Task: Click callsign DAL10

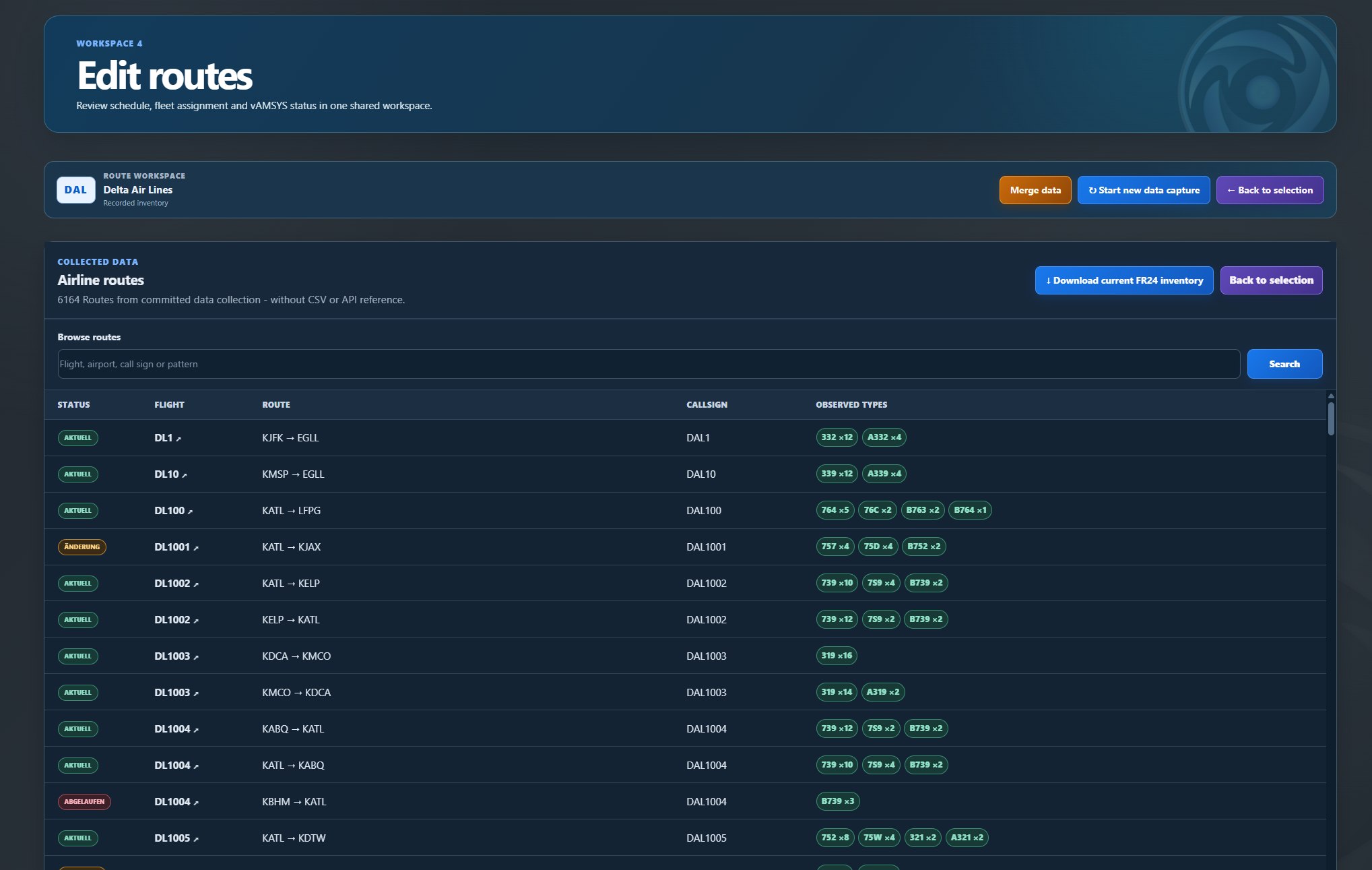Action: click(700, 474)
